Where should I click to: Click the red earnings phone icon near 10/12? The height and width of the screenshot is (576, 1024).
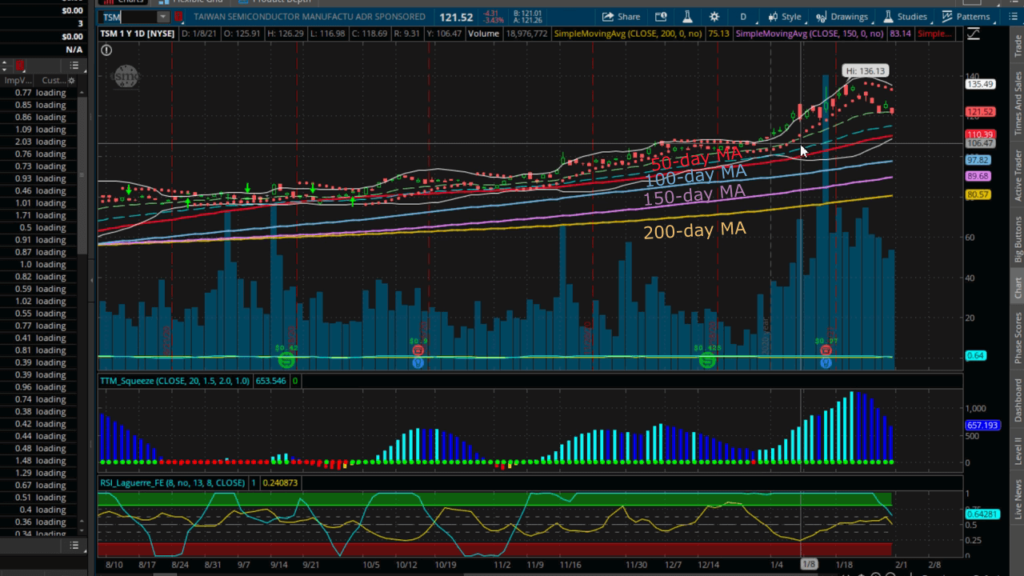click(418, 351)
